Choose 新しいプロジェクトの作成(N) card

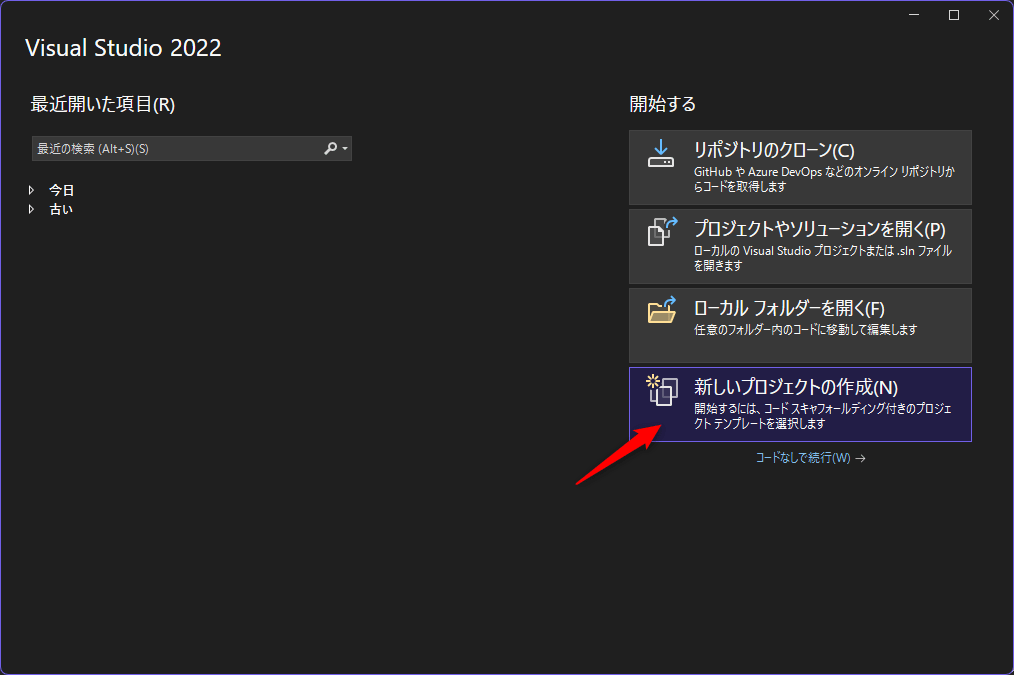coord(800,404)
